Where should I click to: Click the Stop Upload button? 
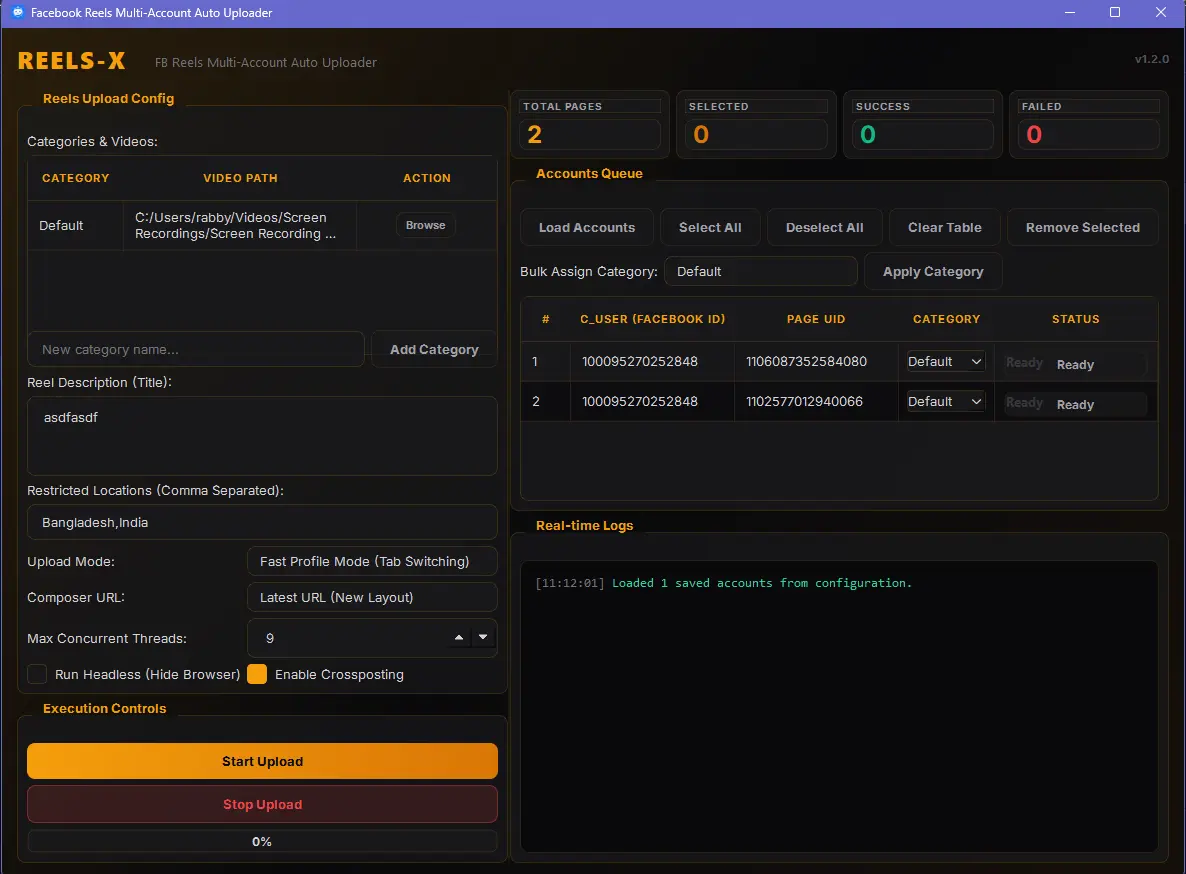262,804
